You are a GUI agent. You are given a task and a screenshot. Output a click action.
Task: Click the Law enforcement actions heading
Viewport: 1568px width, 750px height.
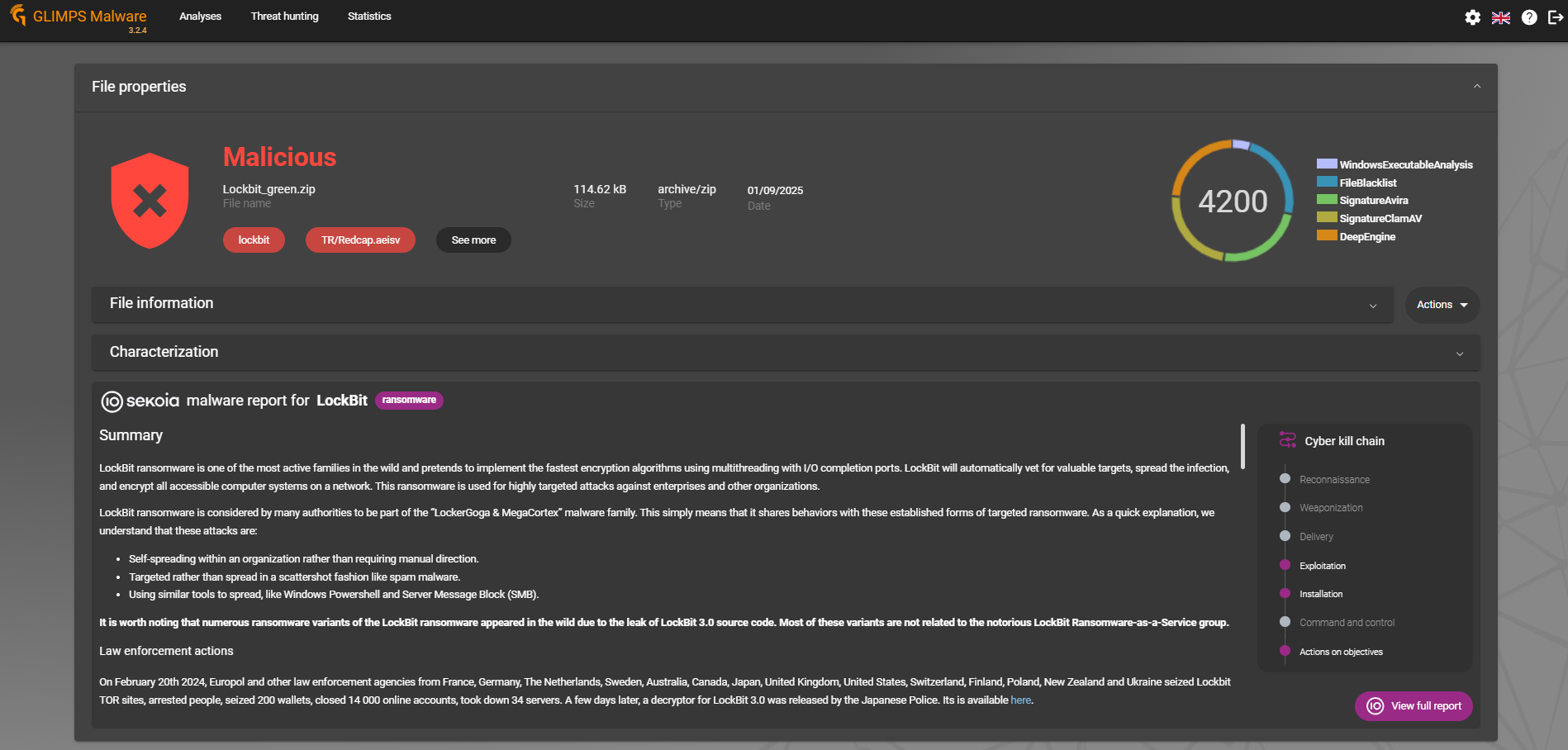click(x=166, y=651)
